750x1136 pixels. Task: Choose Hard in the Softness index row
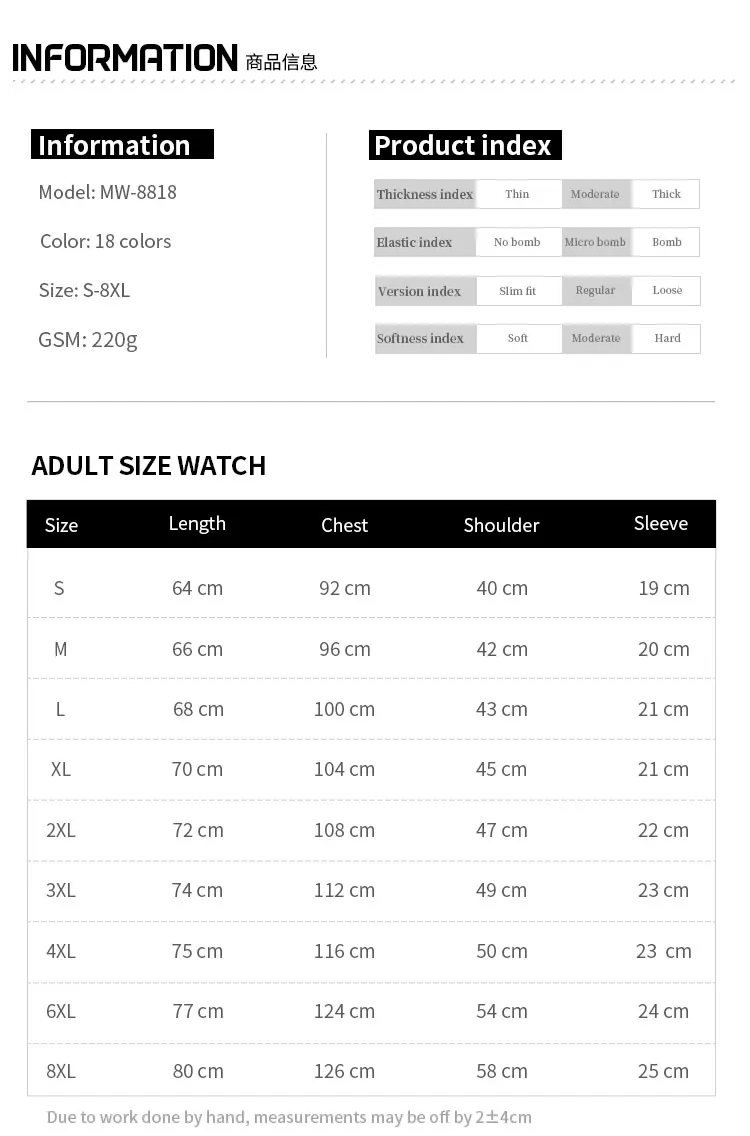[x=667, y=338]
